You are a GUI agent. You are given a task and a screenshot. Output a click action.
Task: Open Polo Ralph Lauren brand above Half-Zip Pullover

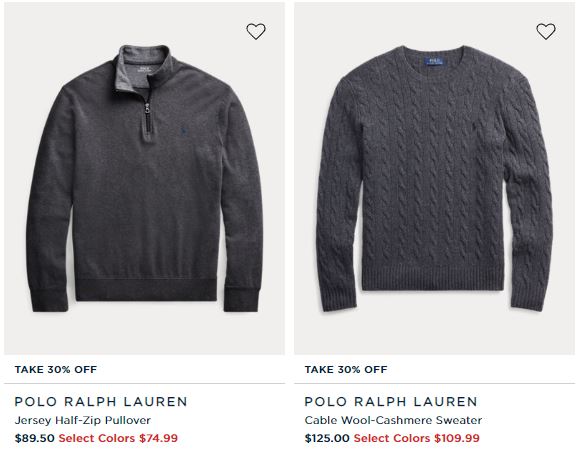(101, 402)
